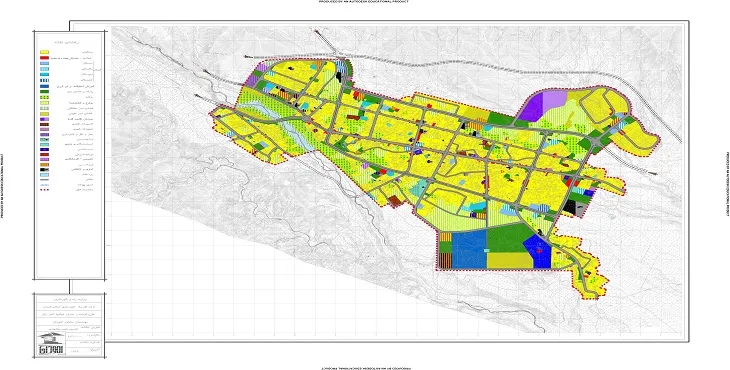Select the large blue rectangular parcel on map

[469, 250]
